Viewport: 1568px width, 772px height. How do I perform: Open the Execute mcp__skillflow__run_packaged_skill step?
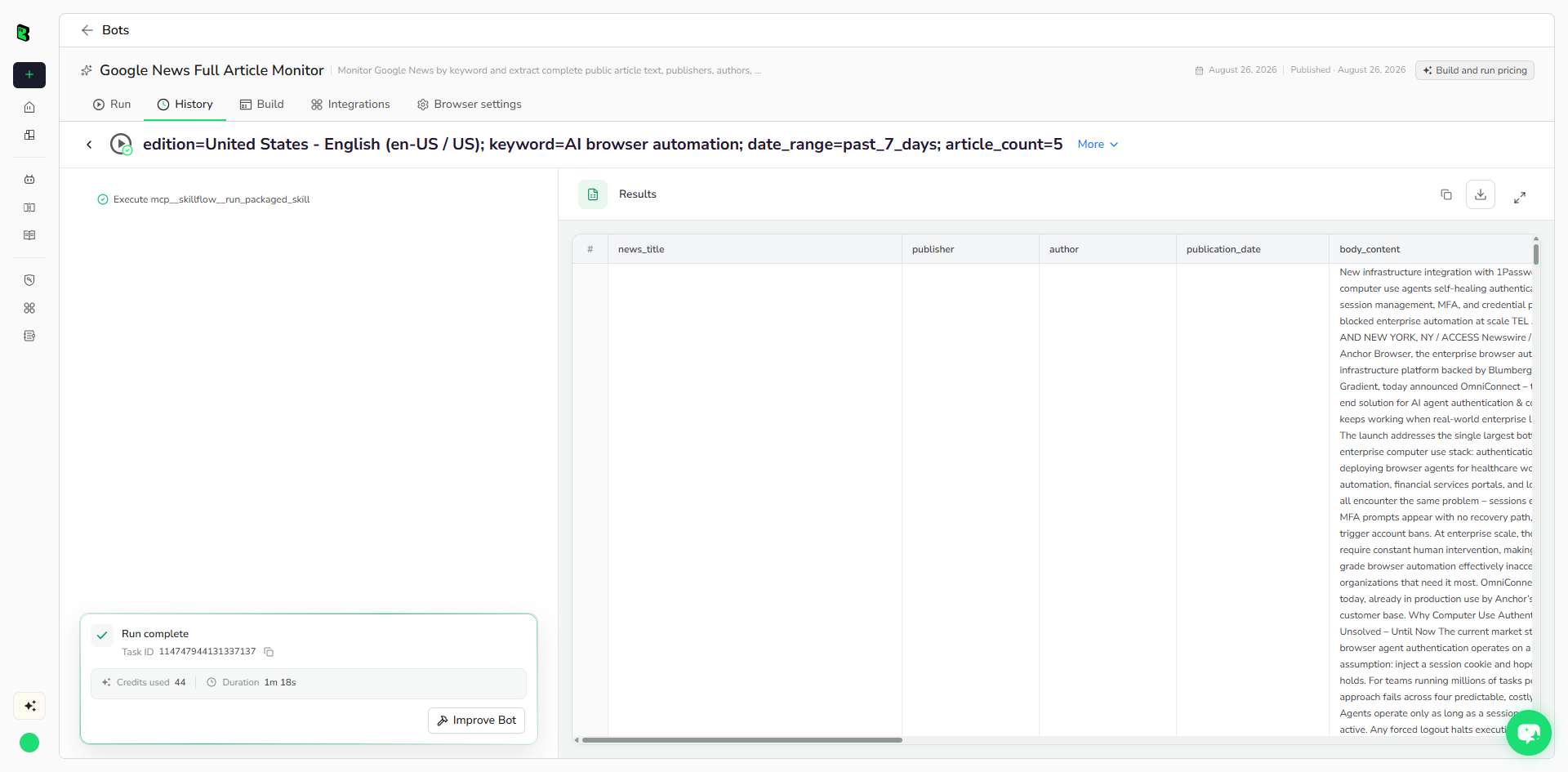[x=203, y=199]
